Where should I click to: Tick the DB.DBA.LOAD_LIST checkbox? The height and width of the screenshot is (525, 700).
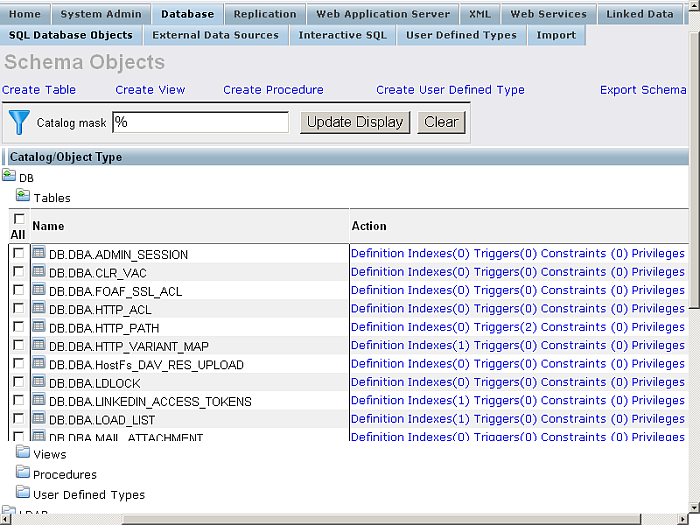19,418
